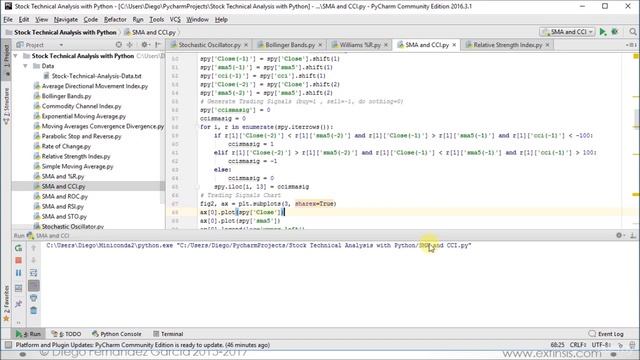The image size is (640, 360).
Task: Open the TODO tool window
Action: click(67, 334)
